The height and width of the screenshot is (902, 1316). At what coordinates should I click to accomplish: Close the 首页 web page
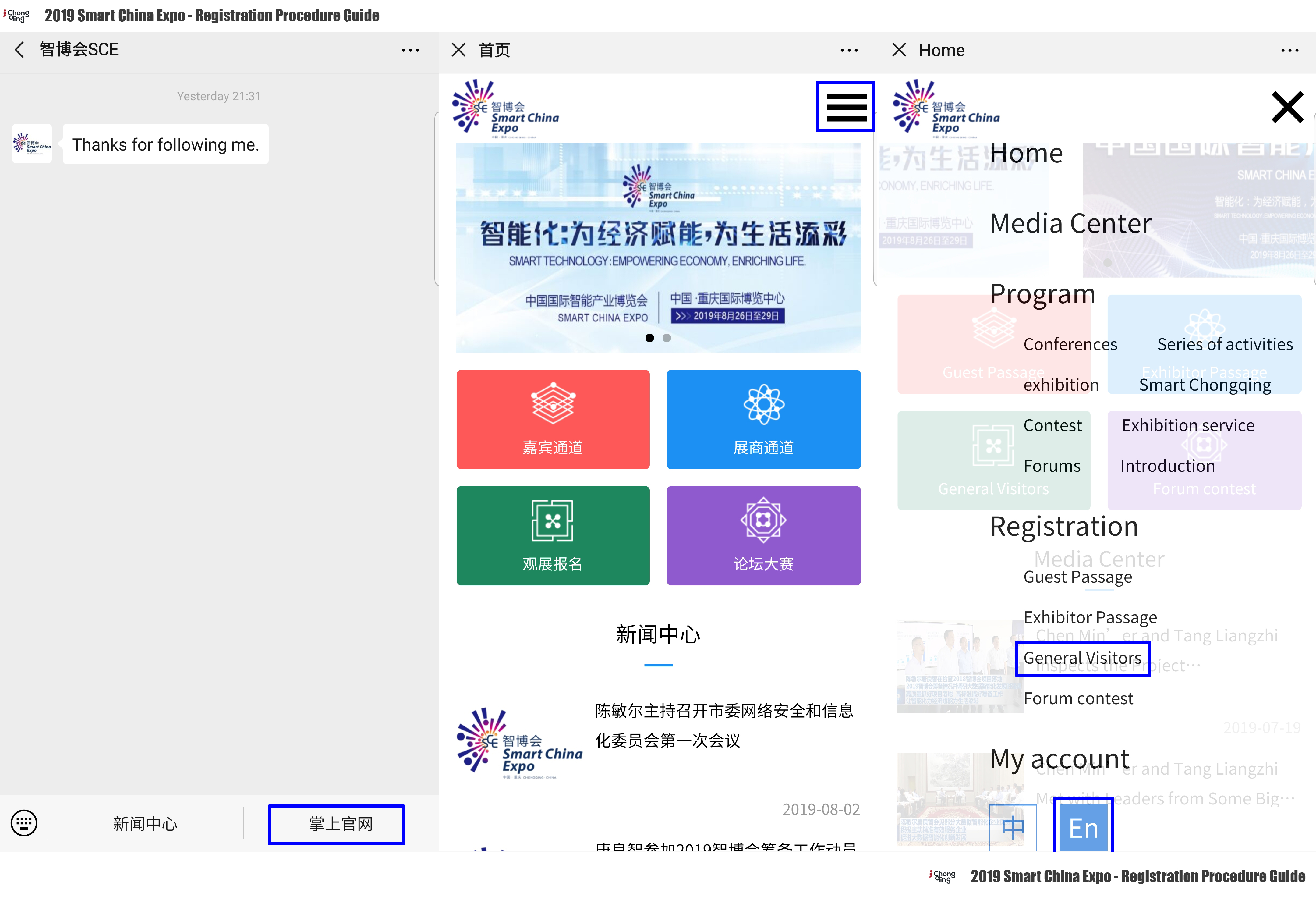click(458, 50)
